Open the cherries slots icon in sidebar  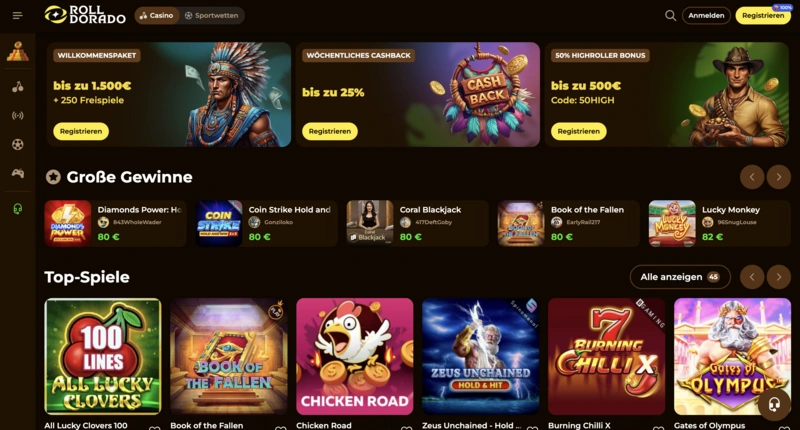(17, 87)
